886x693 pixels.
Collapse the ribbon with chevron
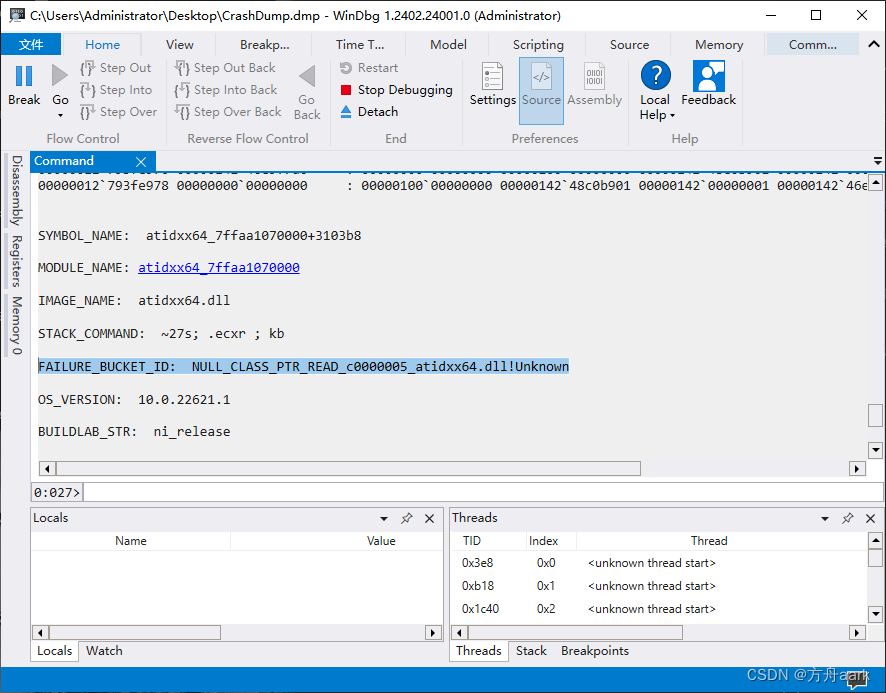click(x=874, y=44)
